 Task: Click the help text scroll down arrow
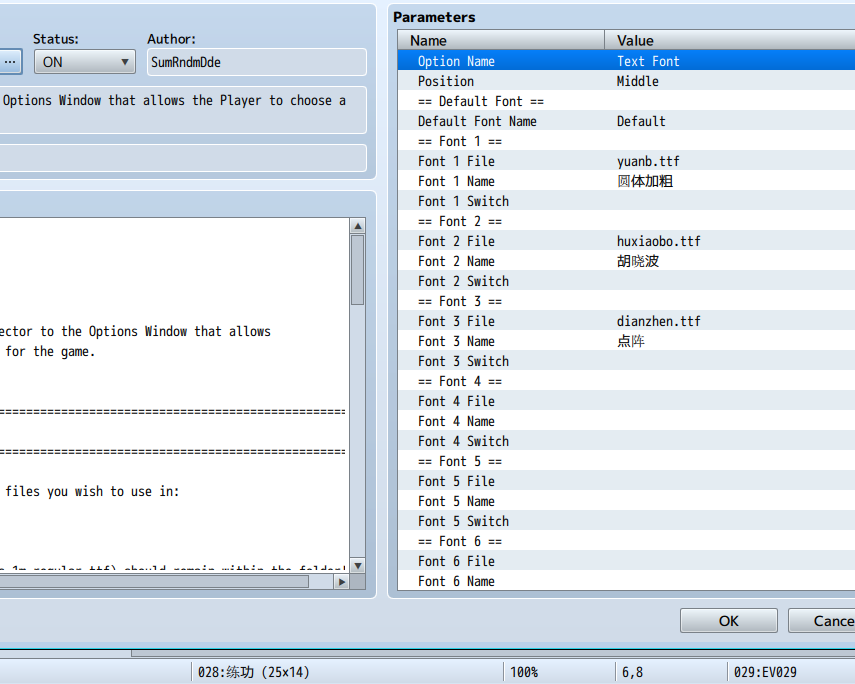(x=358, y=566)
